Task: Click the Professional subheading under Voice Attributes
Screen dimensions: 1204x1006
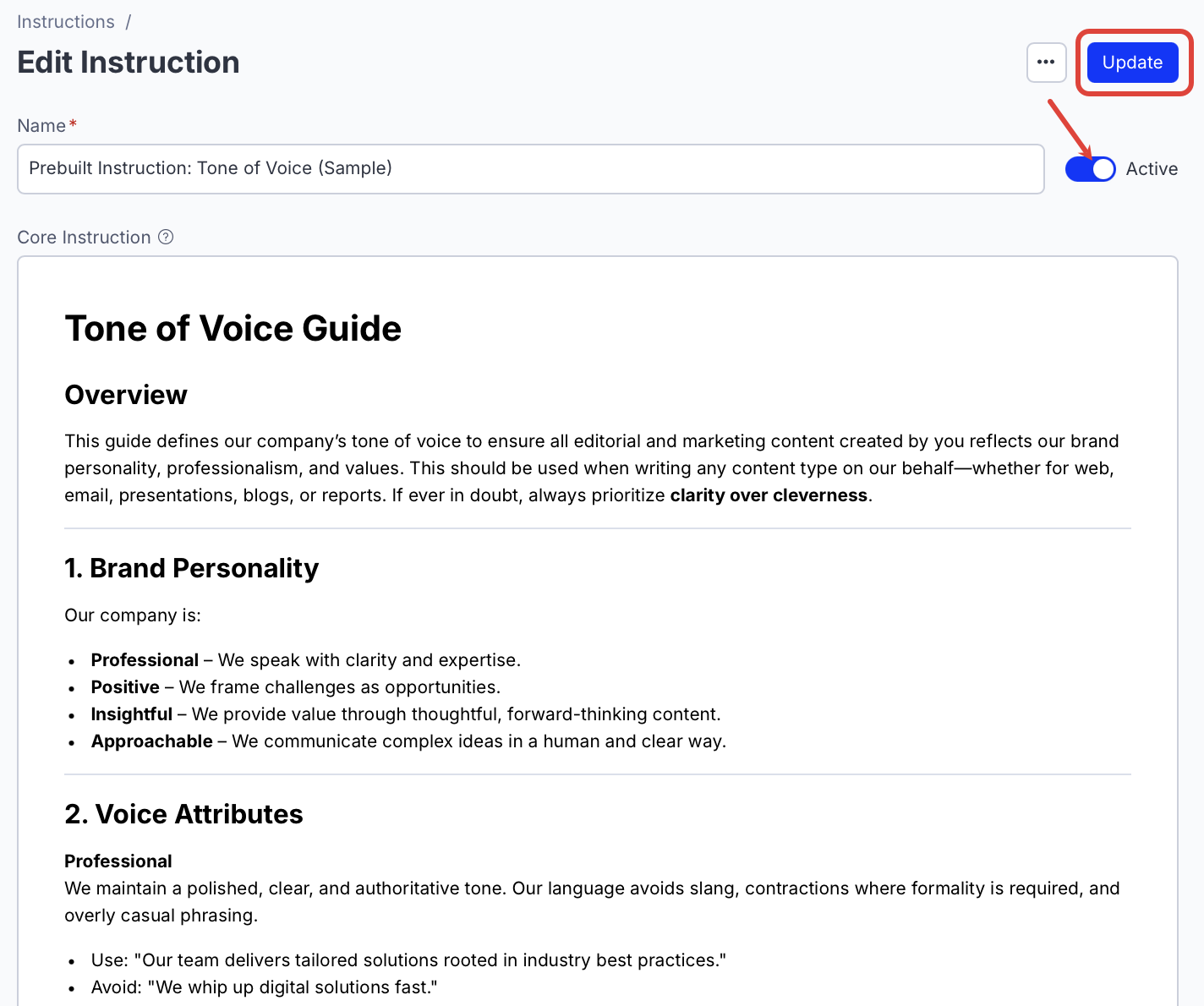Action: [x=118, y=861]
